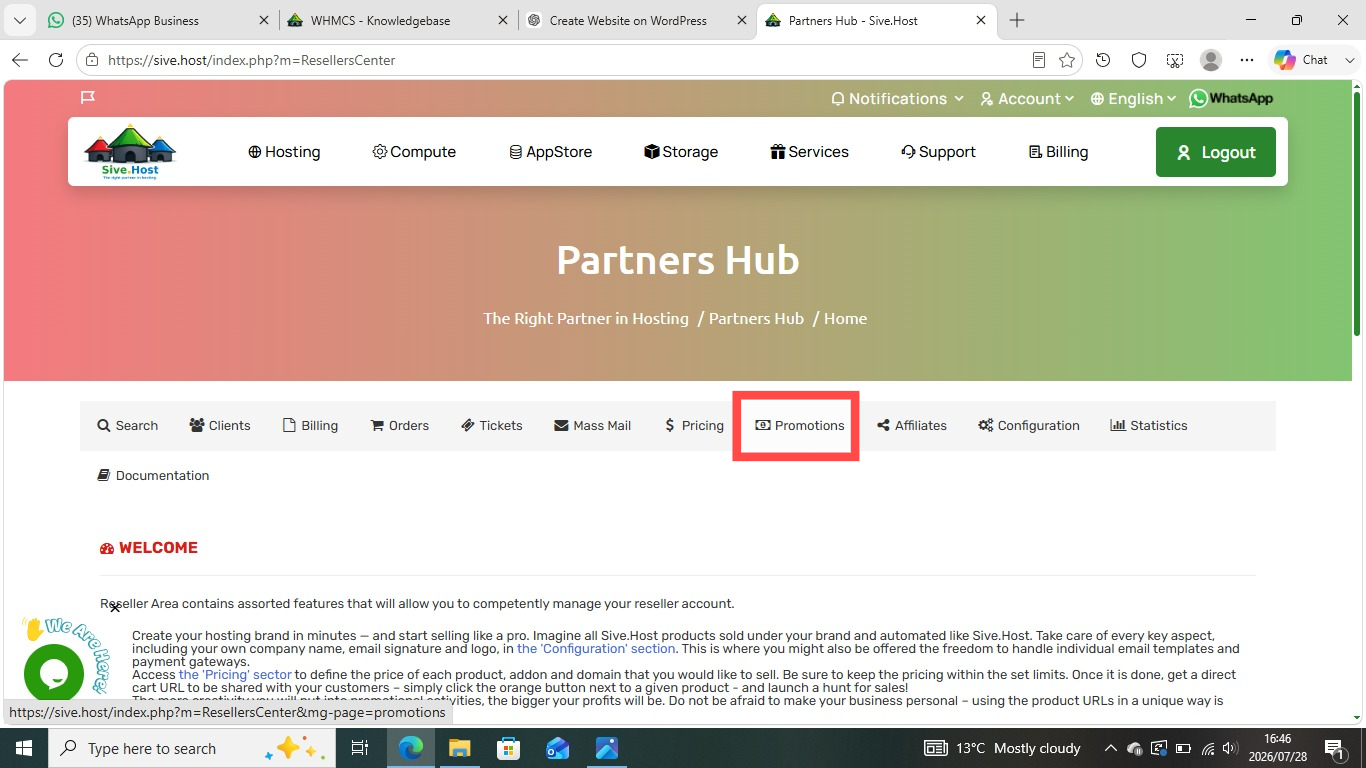This screenshot has height=768, width=1366.
Task: Dismiss the We Are Here chat badge
Action: click(115, 607)
